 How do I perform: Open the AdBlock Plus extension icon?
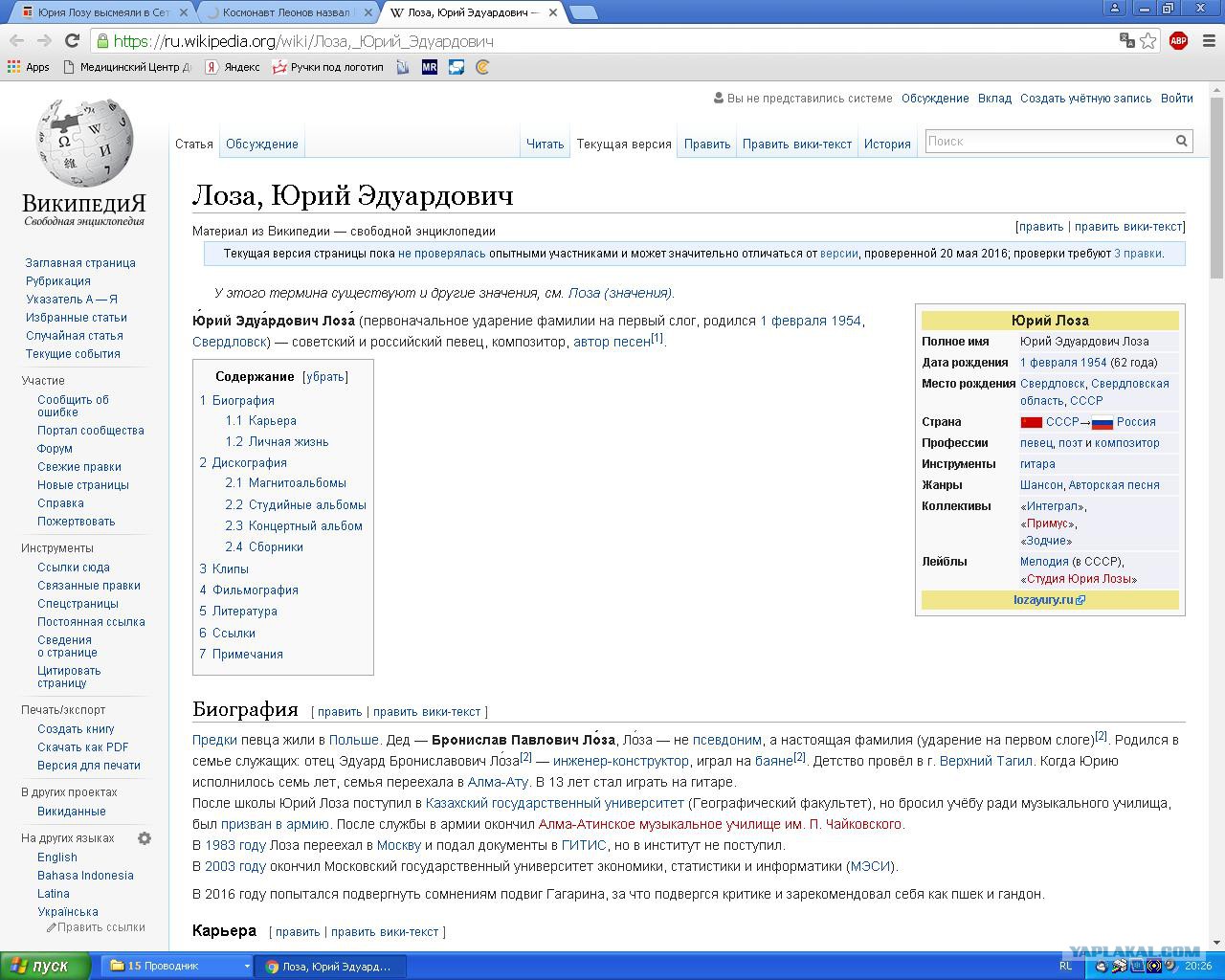(x=1178, y=40)
